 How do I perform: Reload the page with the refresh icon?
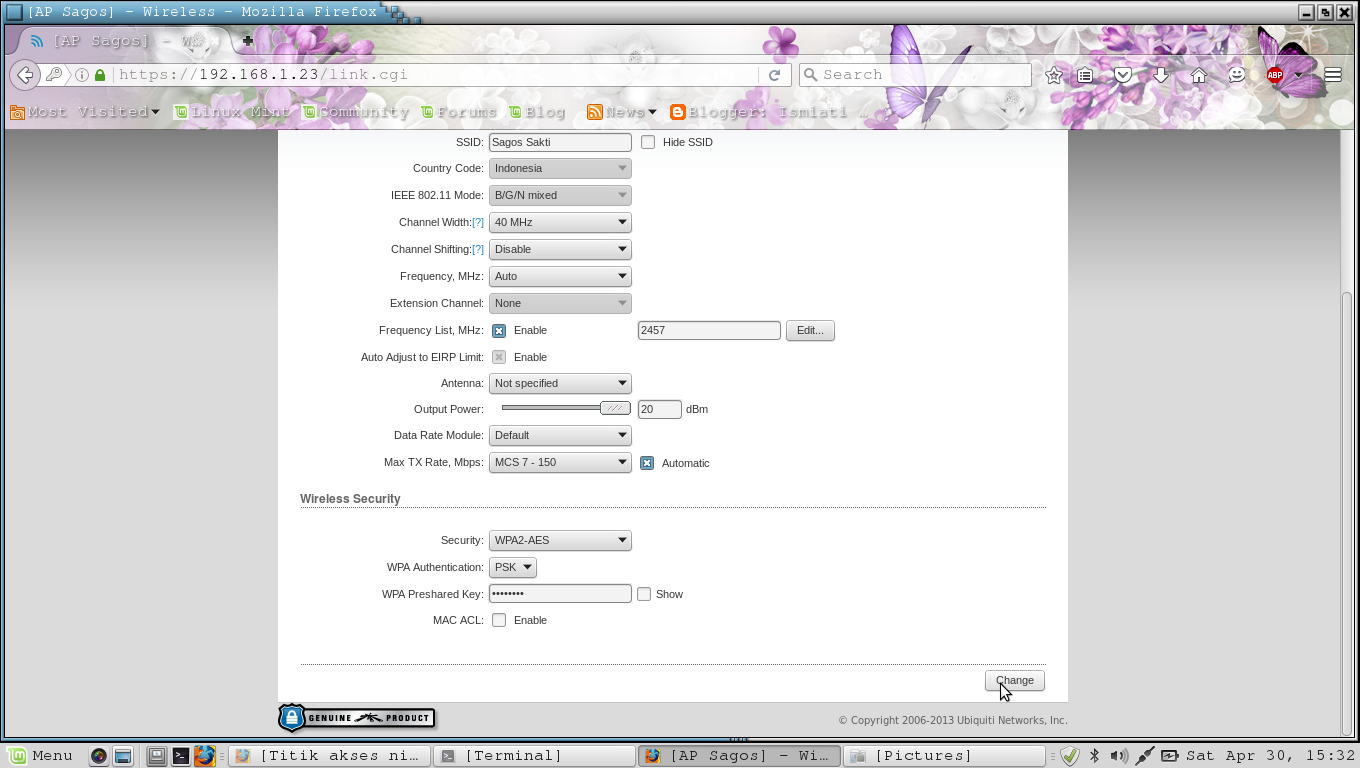(x=775, y=74)
